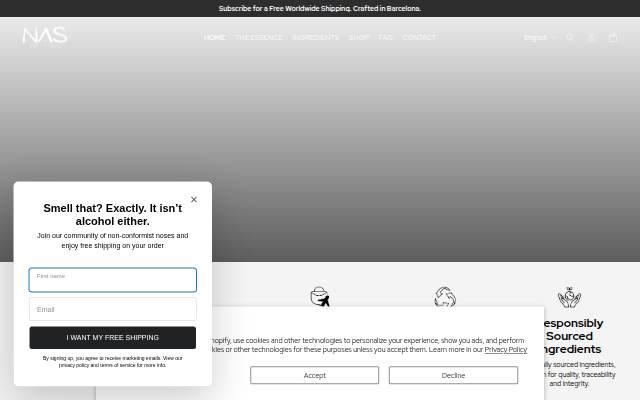Close the free shipping popup
Viewport: 640px width, 400px height.
(x=194, y=199)
